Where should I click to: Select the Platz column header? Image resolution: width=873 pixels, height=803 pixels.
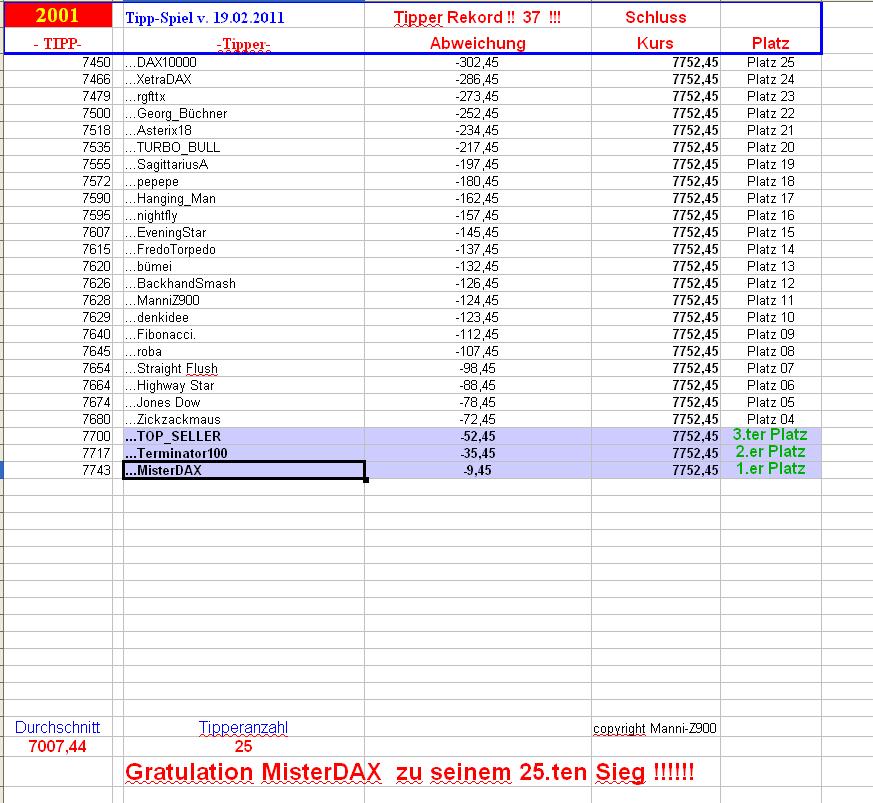pyautogui.click(x=771, y=43)
